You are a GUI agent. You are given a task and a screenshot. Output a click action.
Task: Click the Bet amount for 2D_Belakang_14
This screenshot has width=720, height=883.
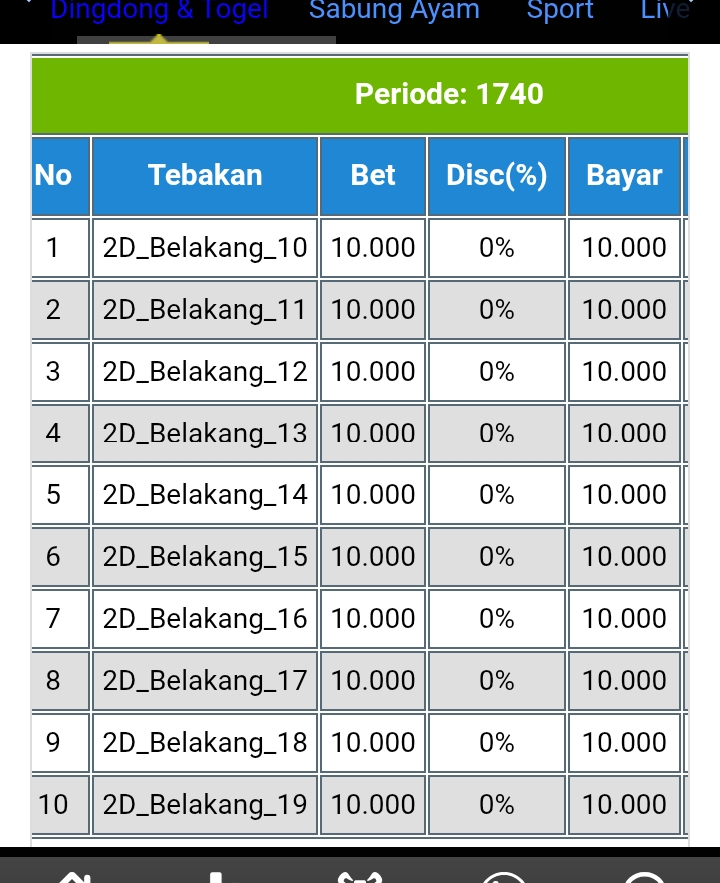[373, 495]
